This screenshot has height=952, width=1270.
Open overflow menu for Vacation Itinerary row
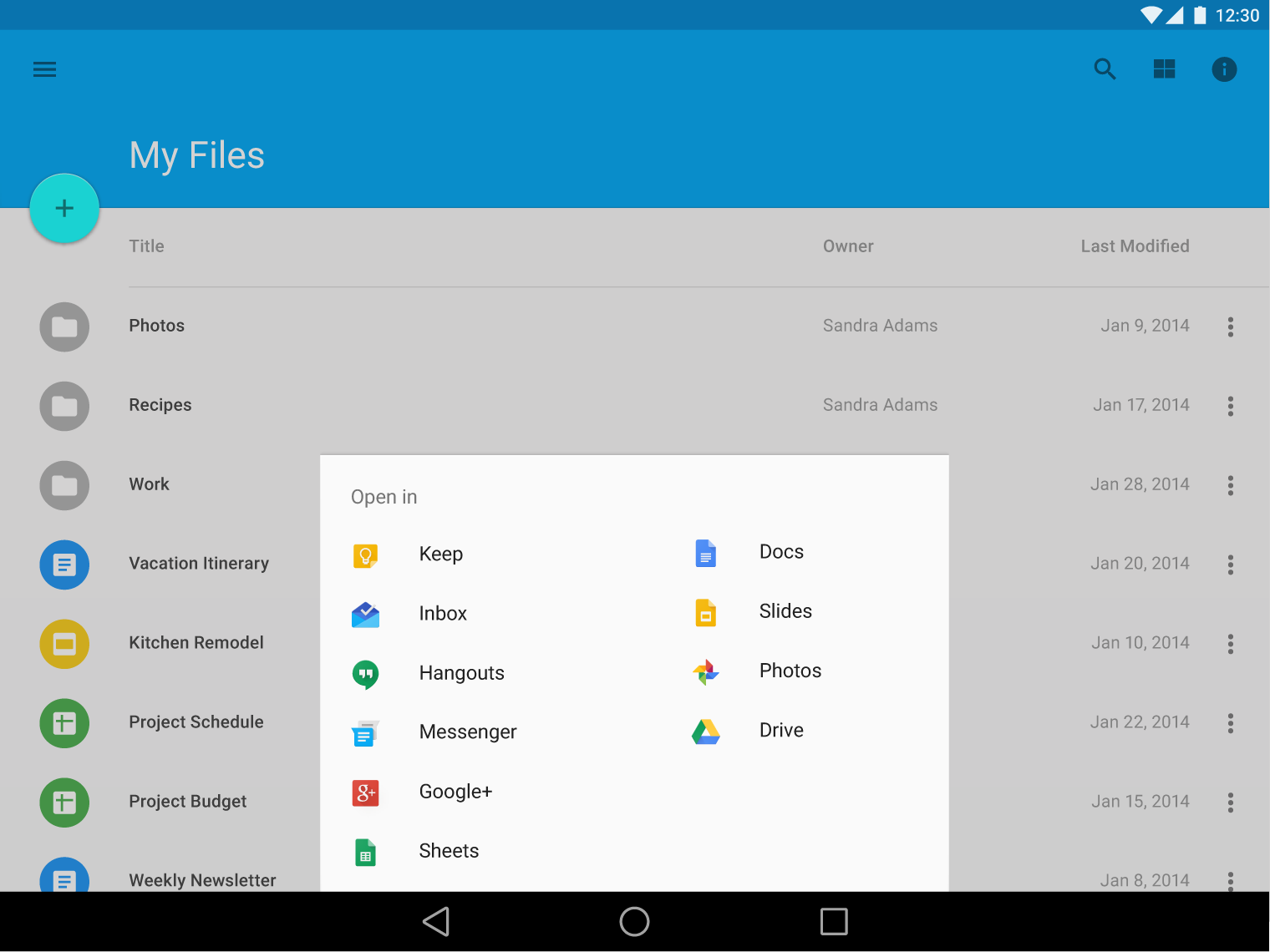pyautogui.click(x=1231, y=565)
